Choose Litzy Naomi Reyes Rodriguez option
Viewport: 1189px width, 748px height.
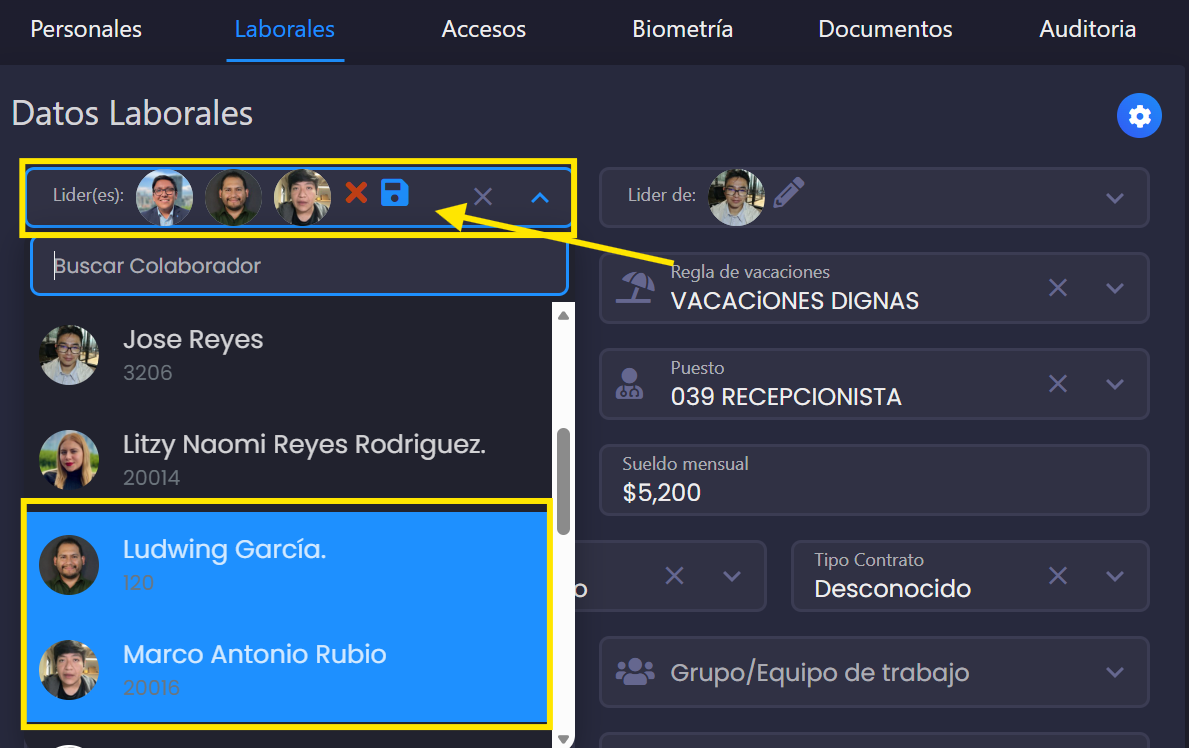288,460
